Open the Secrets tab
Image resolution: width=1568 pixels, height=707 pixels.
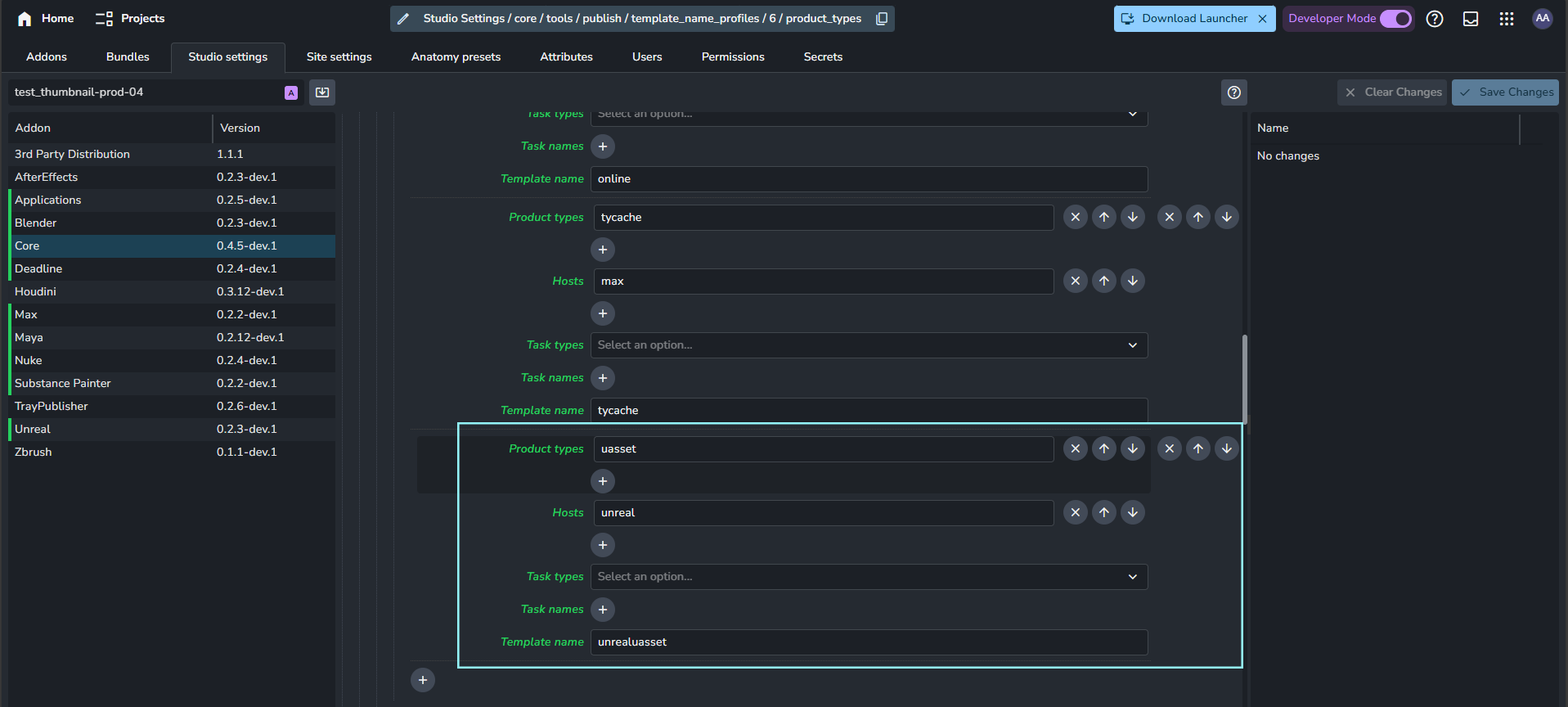coord(823,57)
